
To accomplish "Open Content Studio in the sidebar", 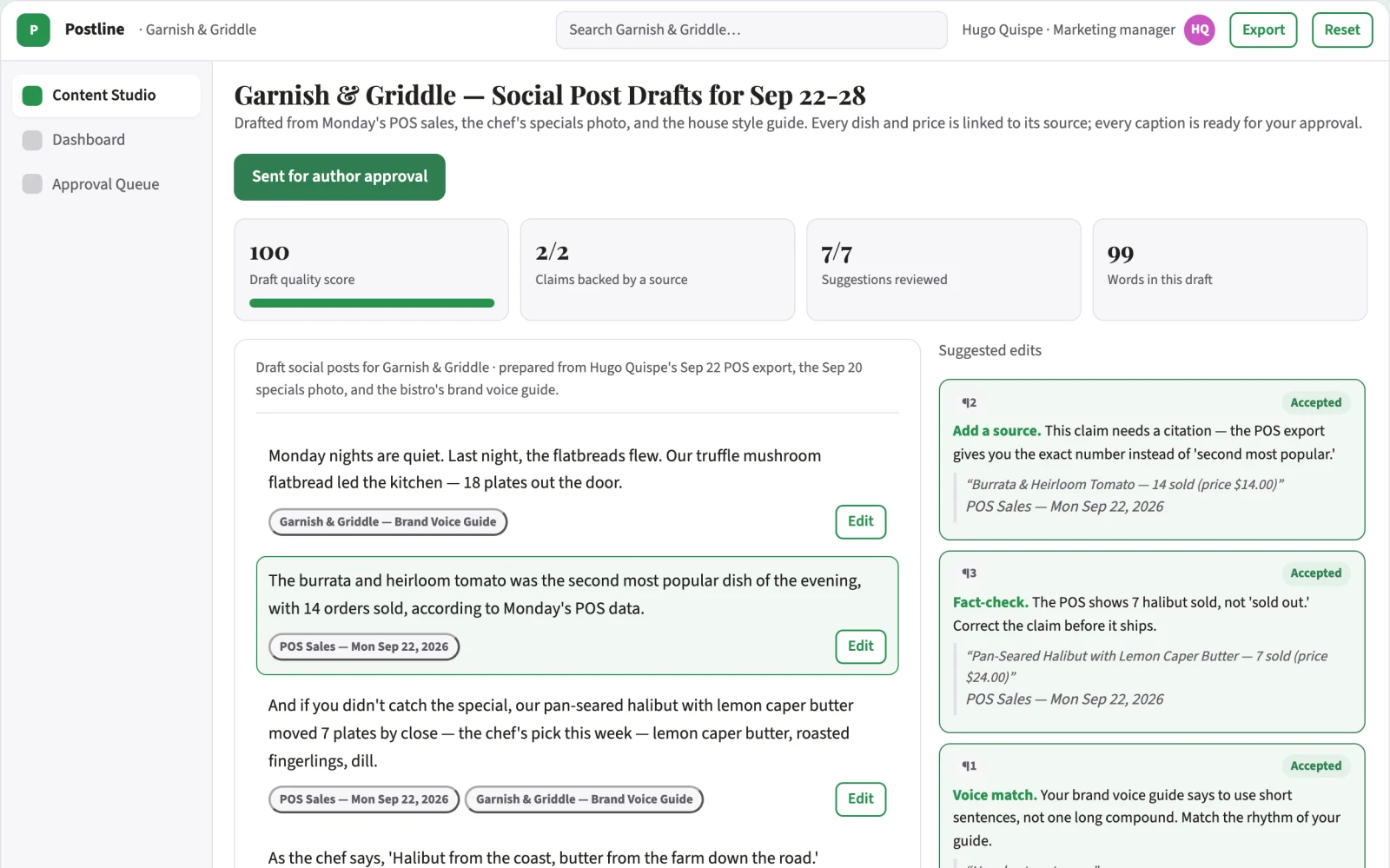I will tap(106, 96).
